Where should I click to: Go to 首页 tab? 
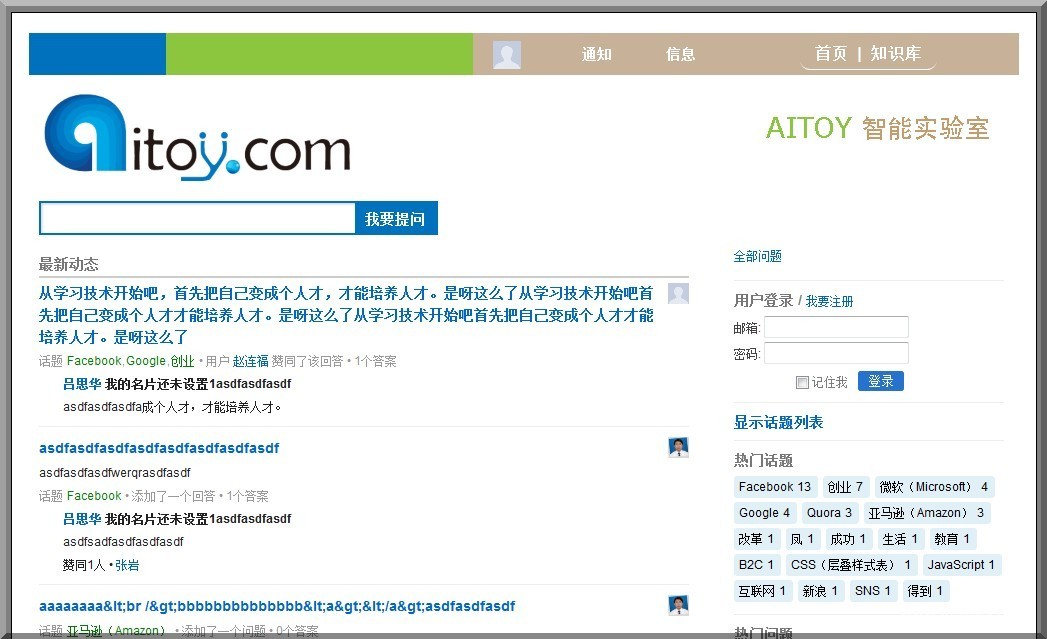coord(831,54)
